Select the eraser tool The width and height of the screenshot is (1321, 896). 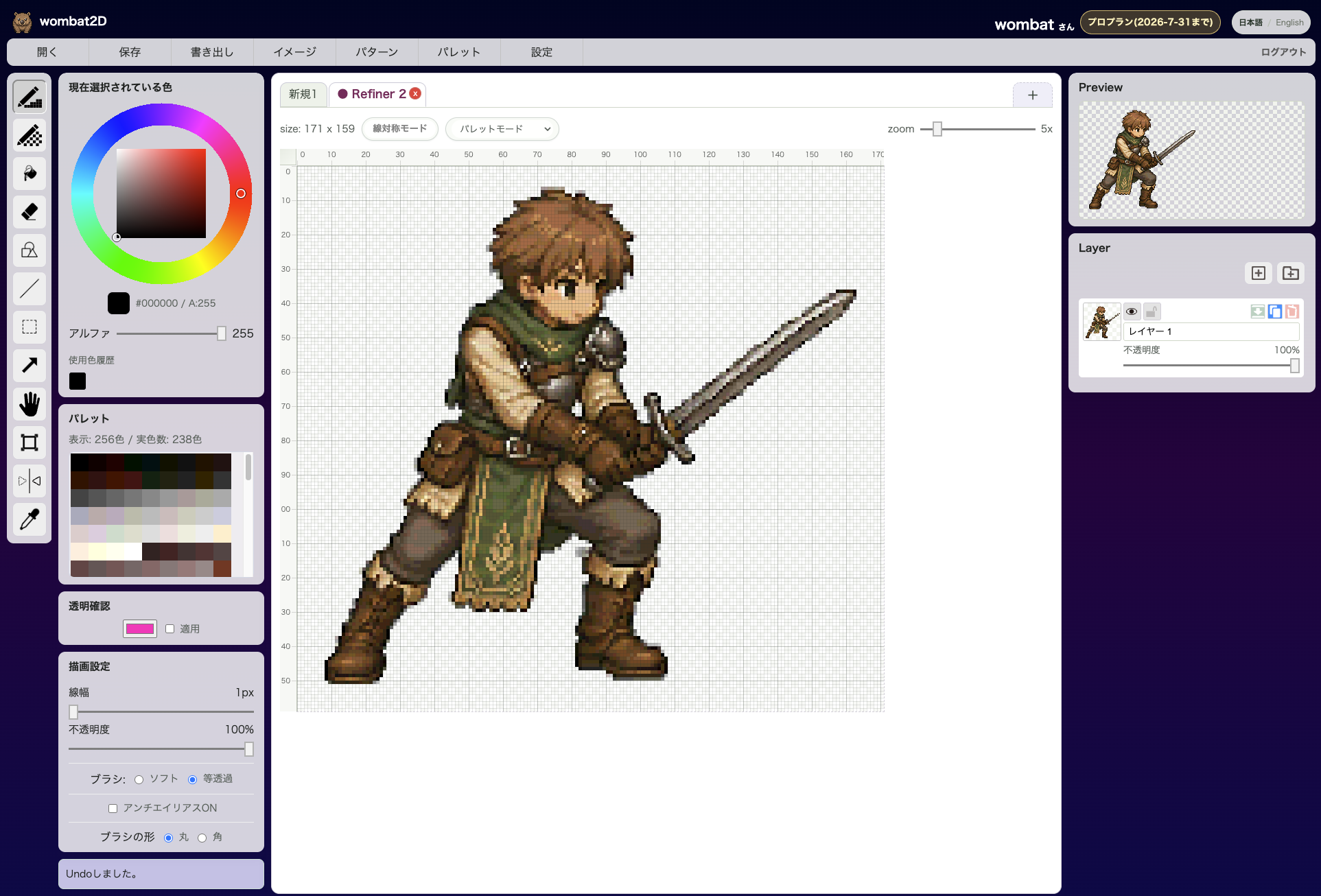click(x=30, y=212)
